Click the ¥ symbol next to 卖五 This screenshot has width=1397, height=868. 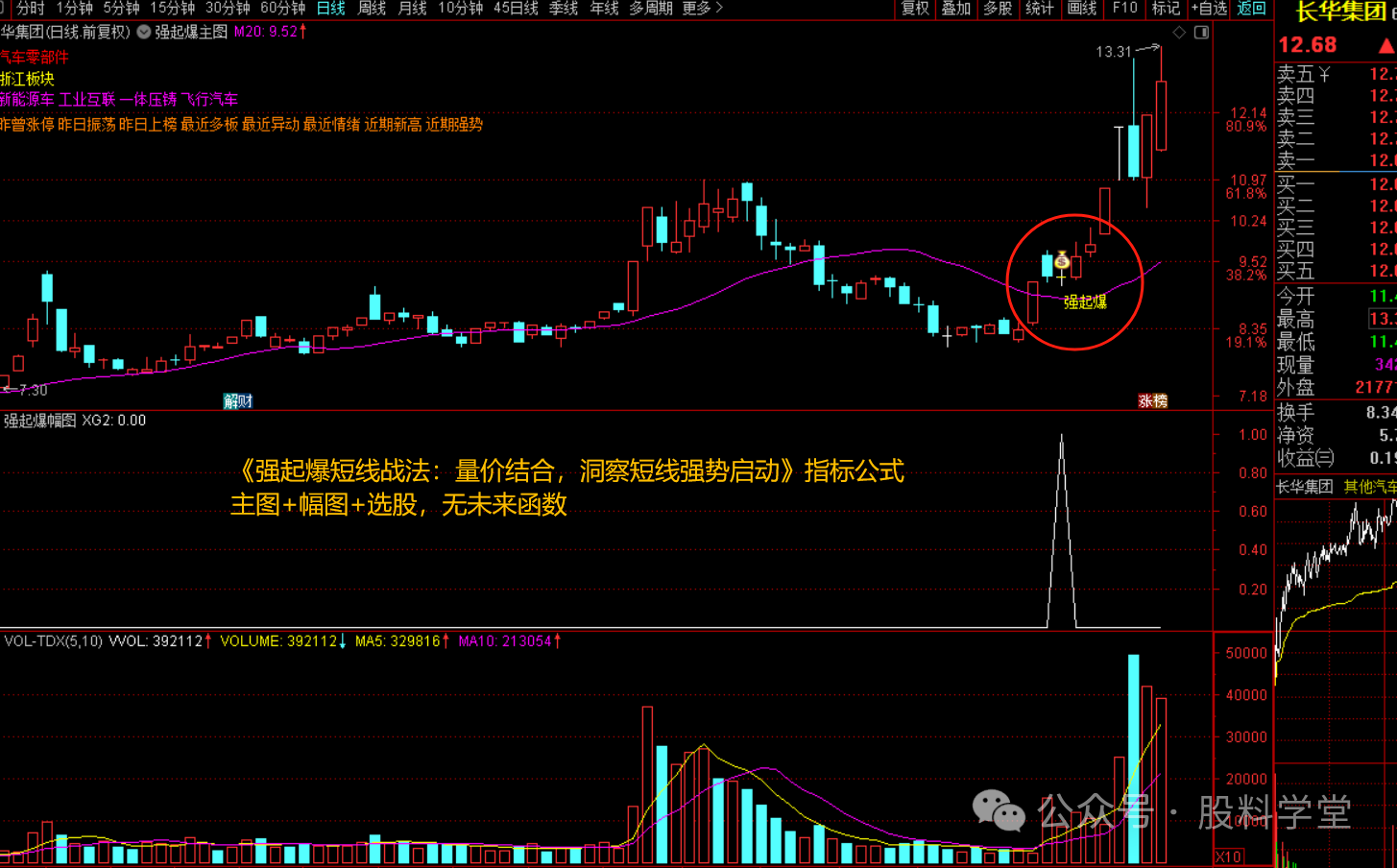(1325, 74)
